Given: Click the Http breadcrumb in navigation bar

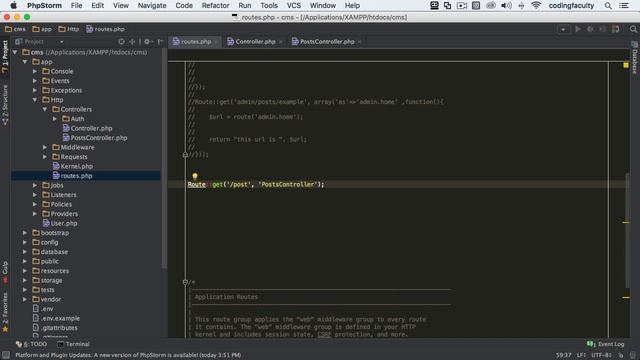Looking at the screenshot, I should tap(69, 29).
